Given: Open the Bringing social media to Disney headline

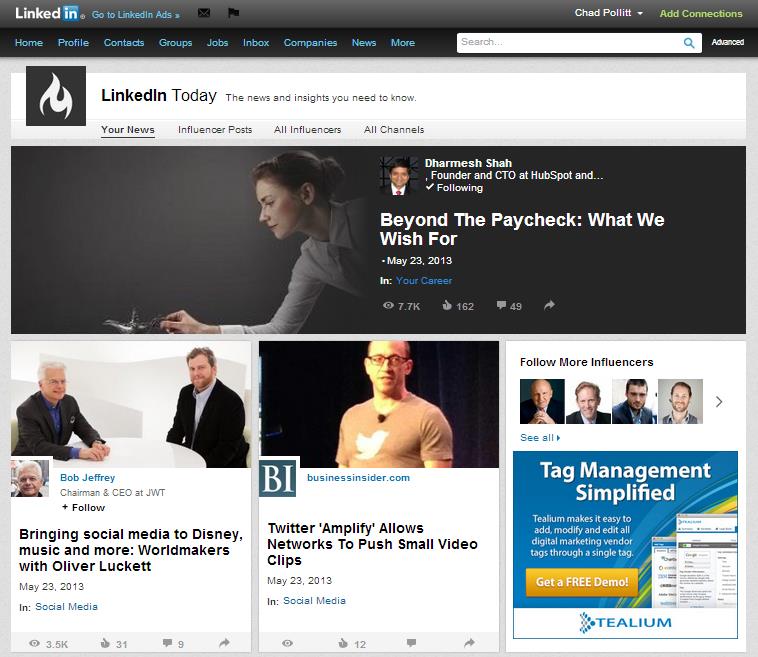Looking at the screenshot, I should click(x=131, y=550).
